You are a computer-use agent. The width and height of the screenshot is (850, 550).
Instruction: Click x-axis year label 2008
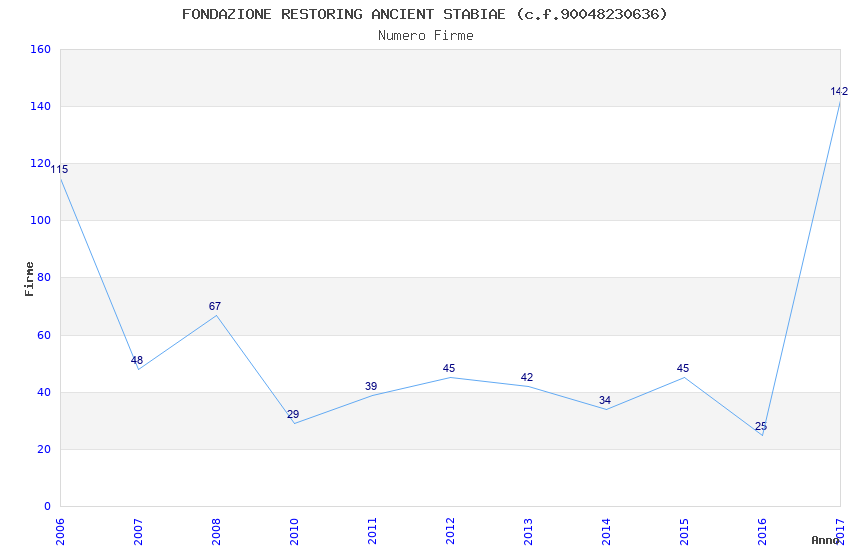216,532
